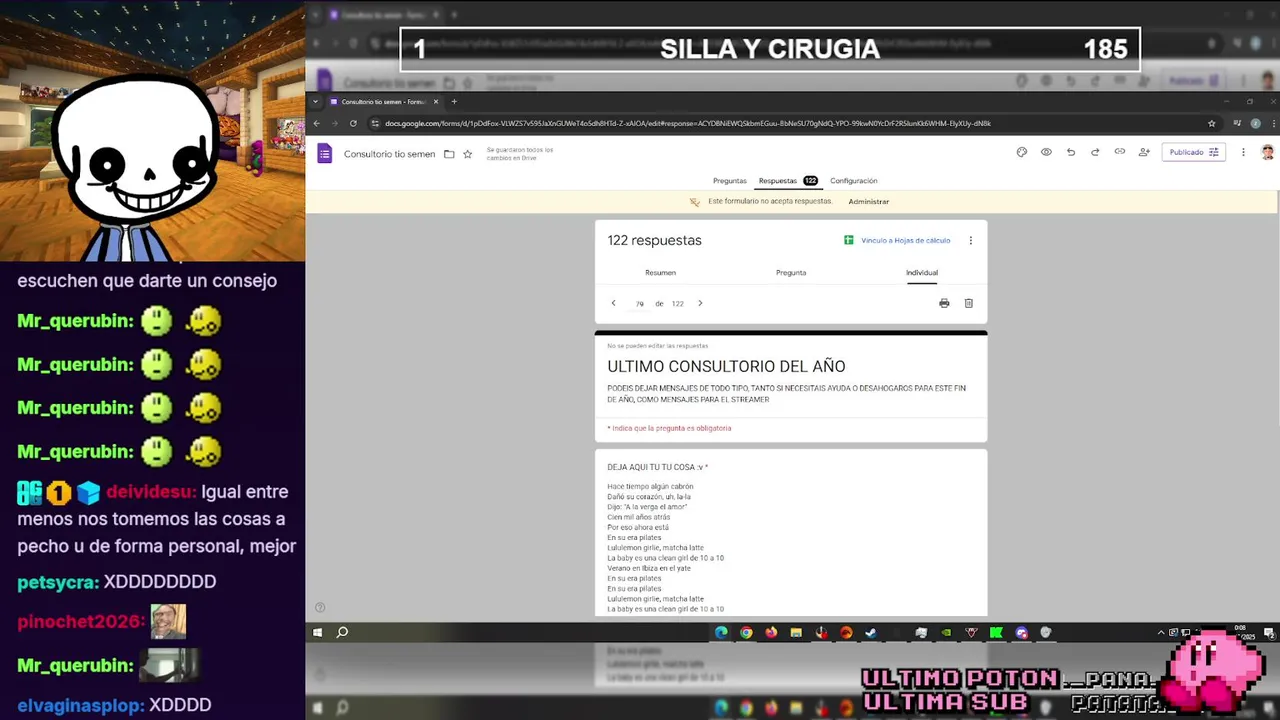This screenshot has width=1280, height=720.
Task: Open Forms more options menu beside Publicado
Action: (1243, 152)
